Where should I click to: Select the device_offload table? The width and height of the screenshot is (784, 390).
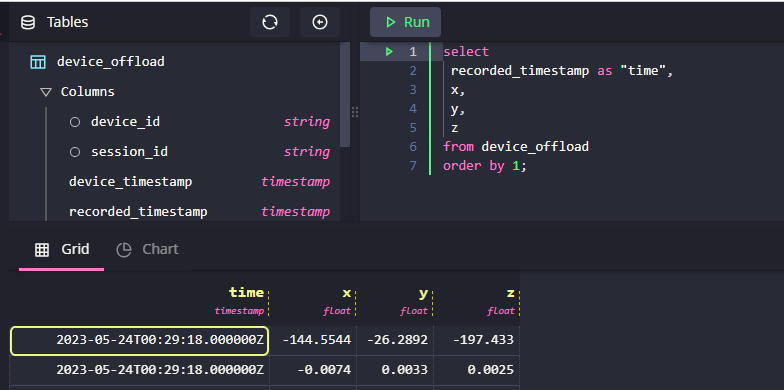pos(110,62)
